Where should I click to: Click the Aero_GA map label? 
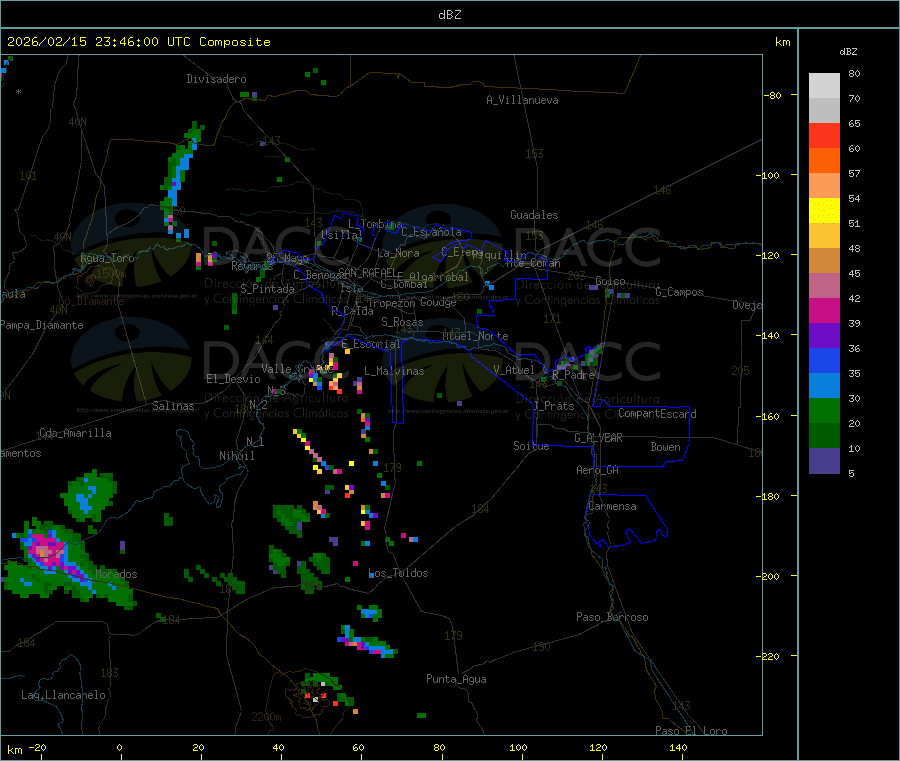point(598,470)
